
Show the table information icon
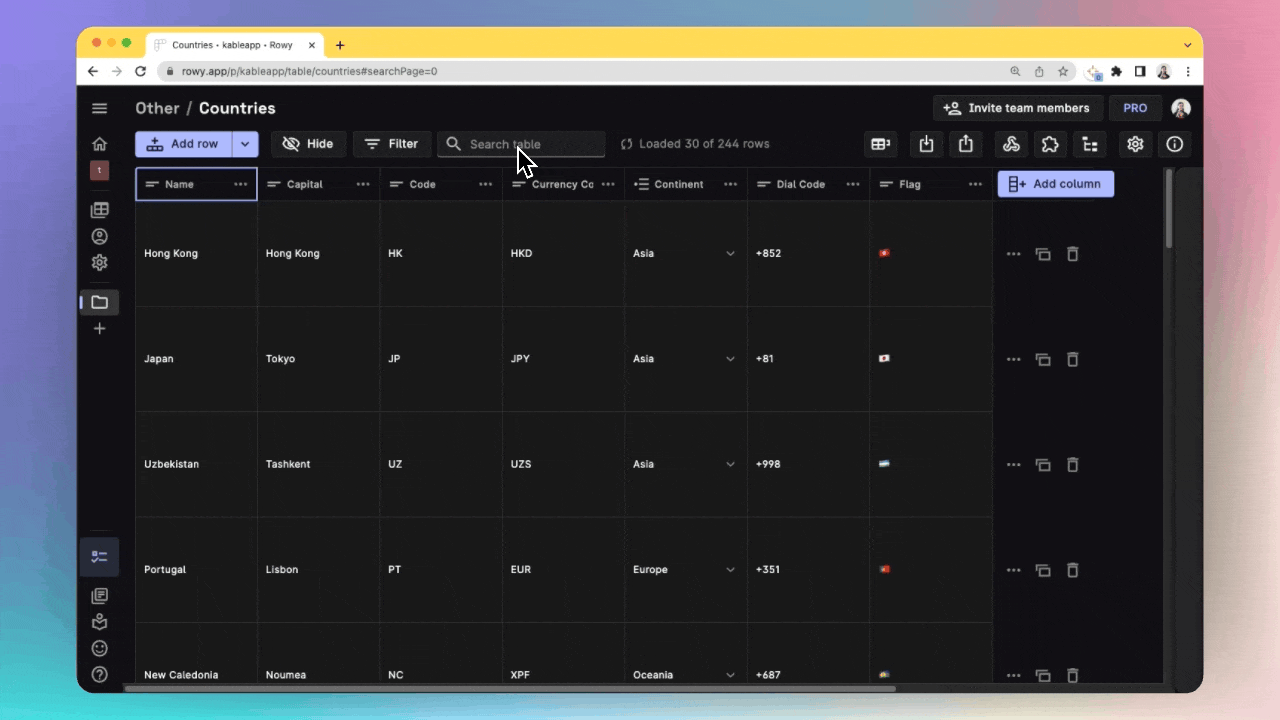pyautogui.click(x=1174, y=144)
